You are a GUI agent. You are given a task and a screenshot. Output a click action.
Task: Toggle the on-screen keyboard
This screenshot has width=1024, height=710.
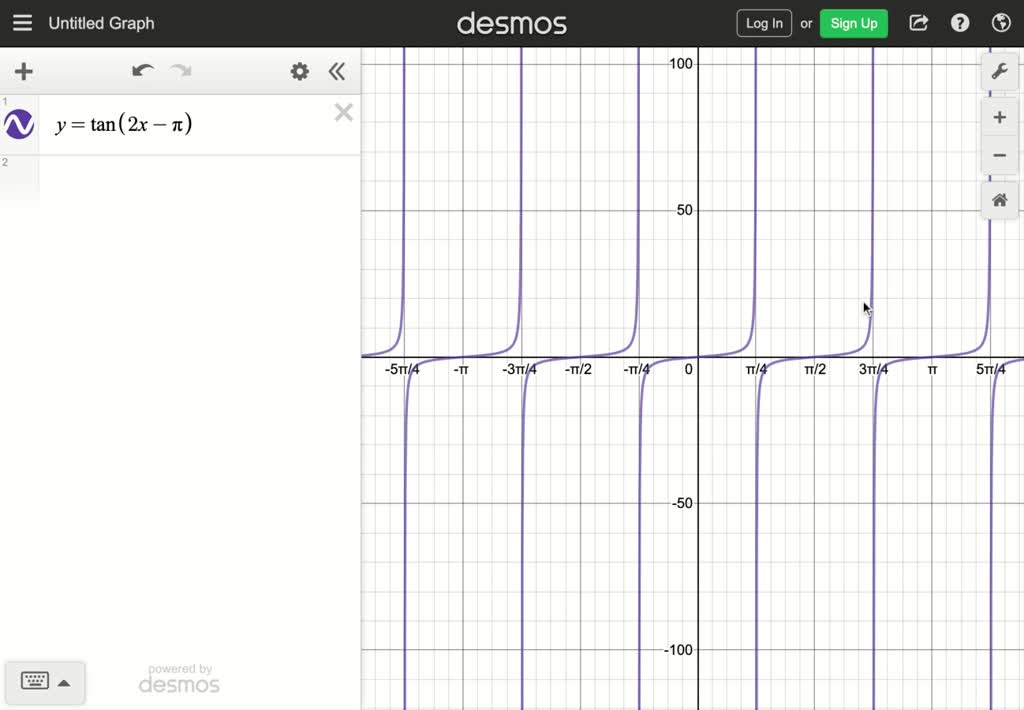click(36, 682)
